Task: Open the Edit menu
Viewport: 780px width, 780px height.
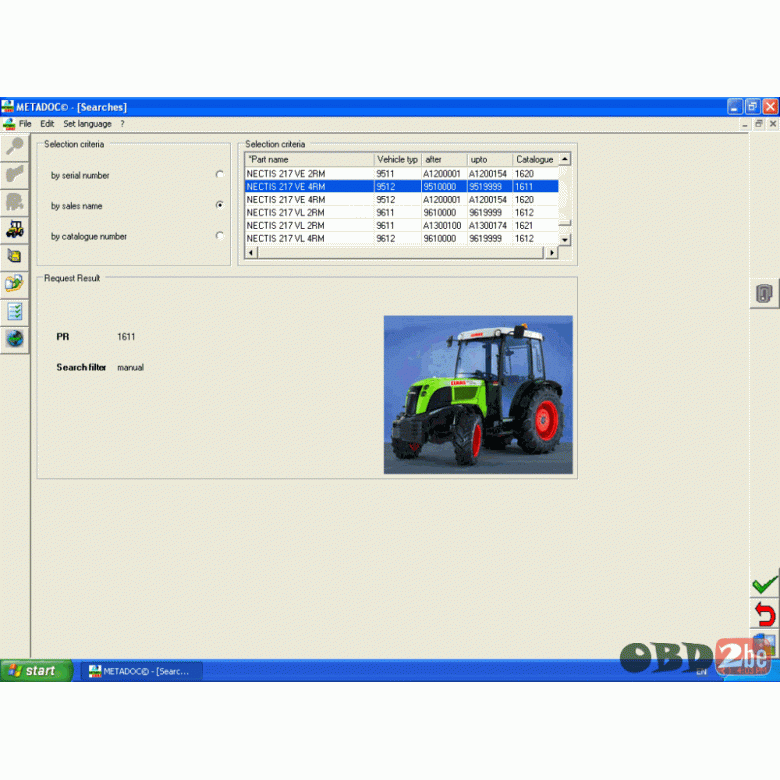Action: point(47,124)
